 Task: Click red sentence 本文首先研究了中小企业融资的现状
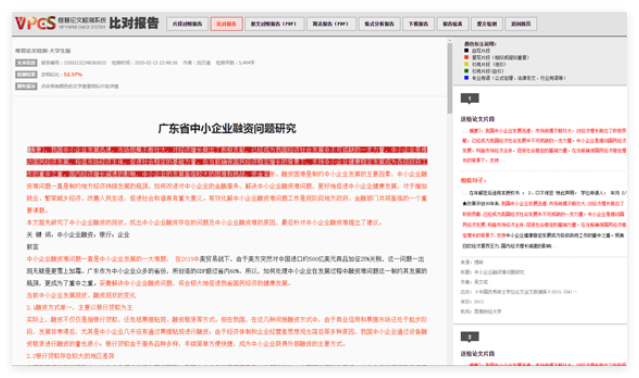pos(204,222)
